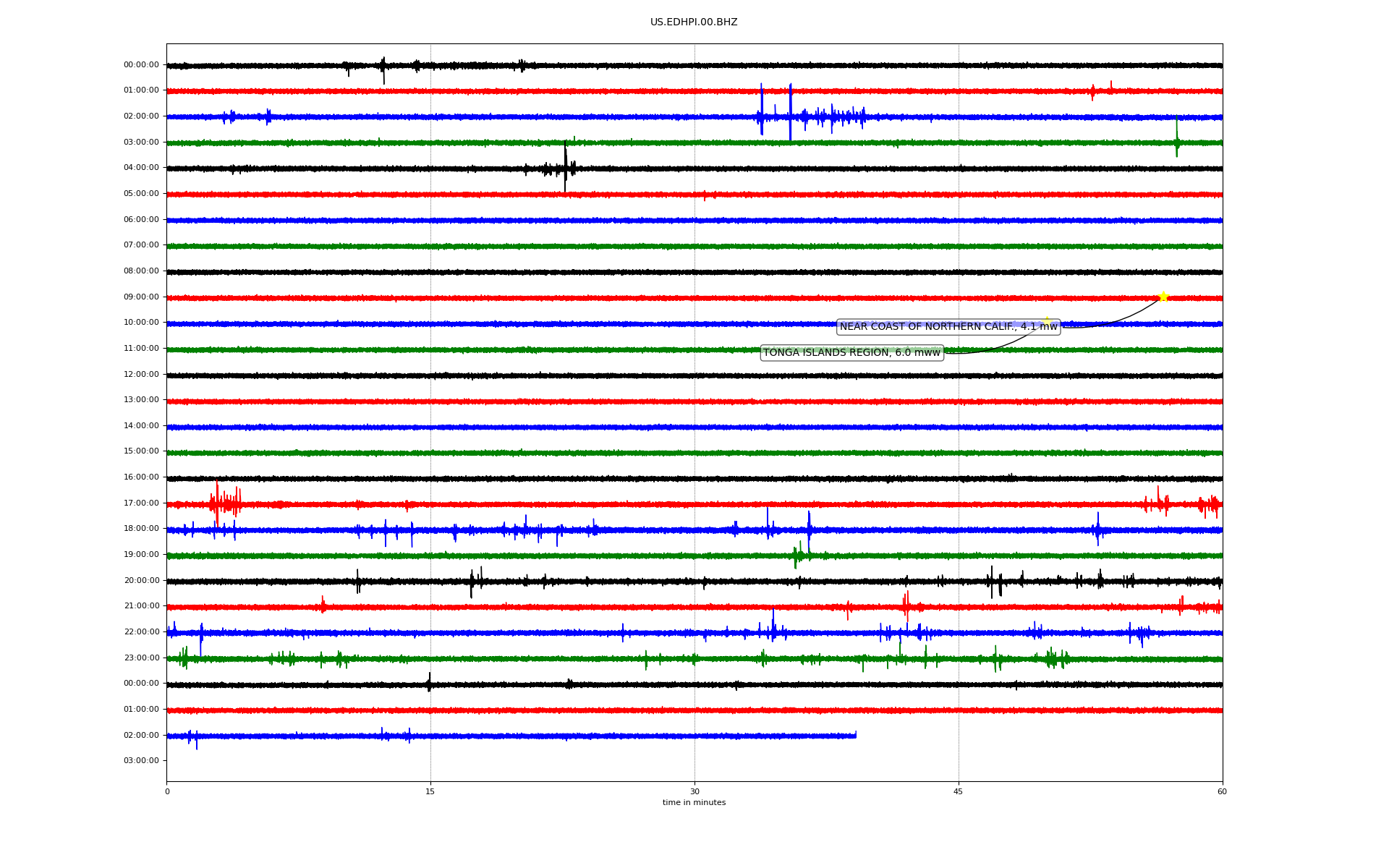Screen dimensions: 1389x868
Task: Select the 14:00:00 row label
Action: (141, 426)
